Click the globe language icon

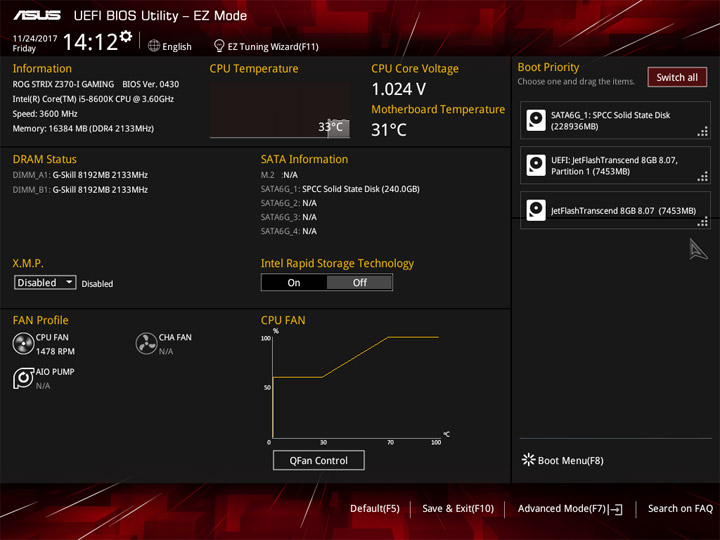tap(154, 46)
